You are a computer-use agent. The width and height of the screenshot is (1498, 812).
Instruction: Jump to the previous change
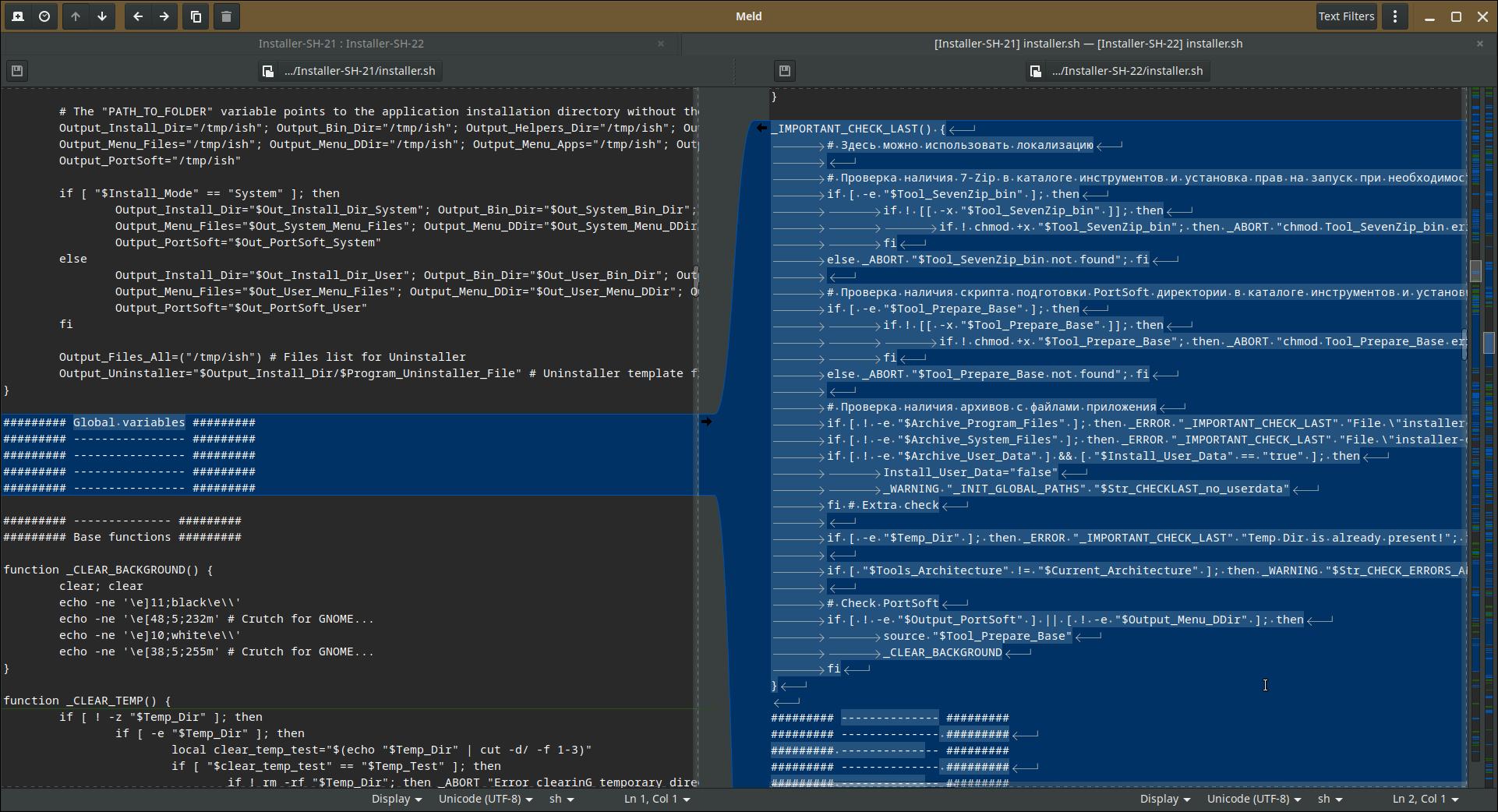(76, 16)
